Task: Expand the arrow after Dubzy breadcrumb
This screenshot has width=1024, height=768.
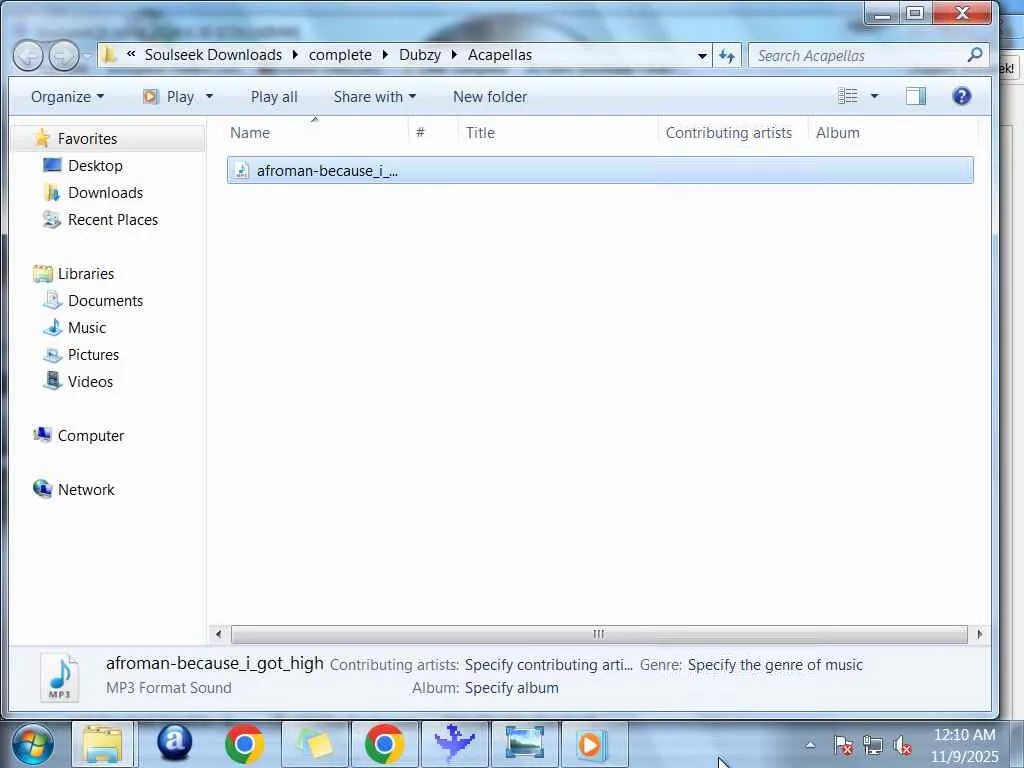Action: pyautogui.click(x=455, y=55)
